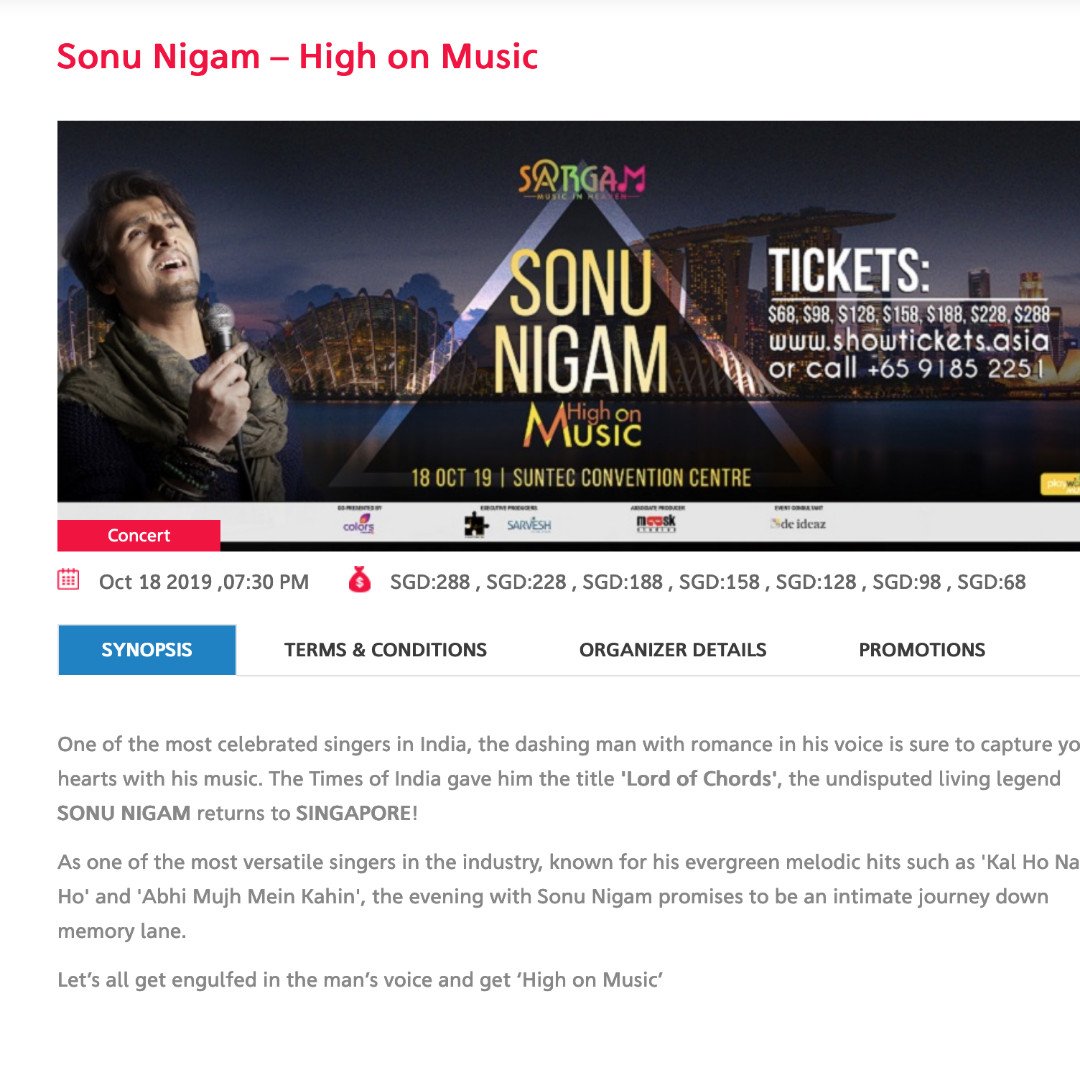Image resolution: width=1080 pixels, height=1080 pixels.
Task: Click the Sarvesh sponsor logo
Action: (x=529, y=525)
